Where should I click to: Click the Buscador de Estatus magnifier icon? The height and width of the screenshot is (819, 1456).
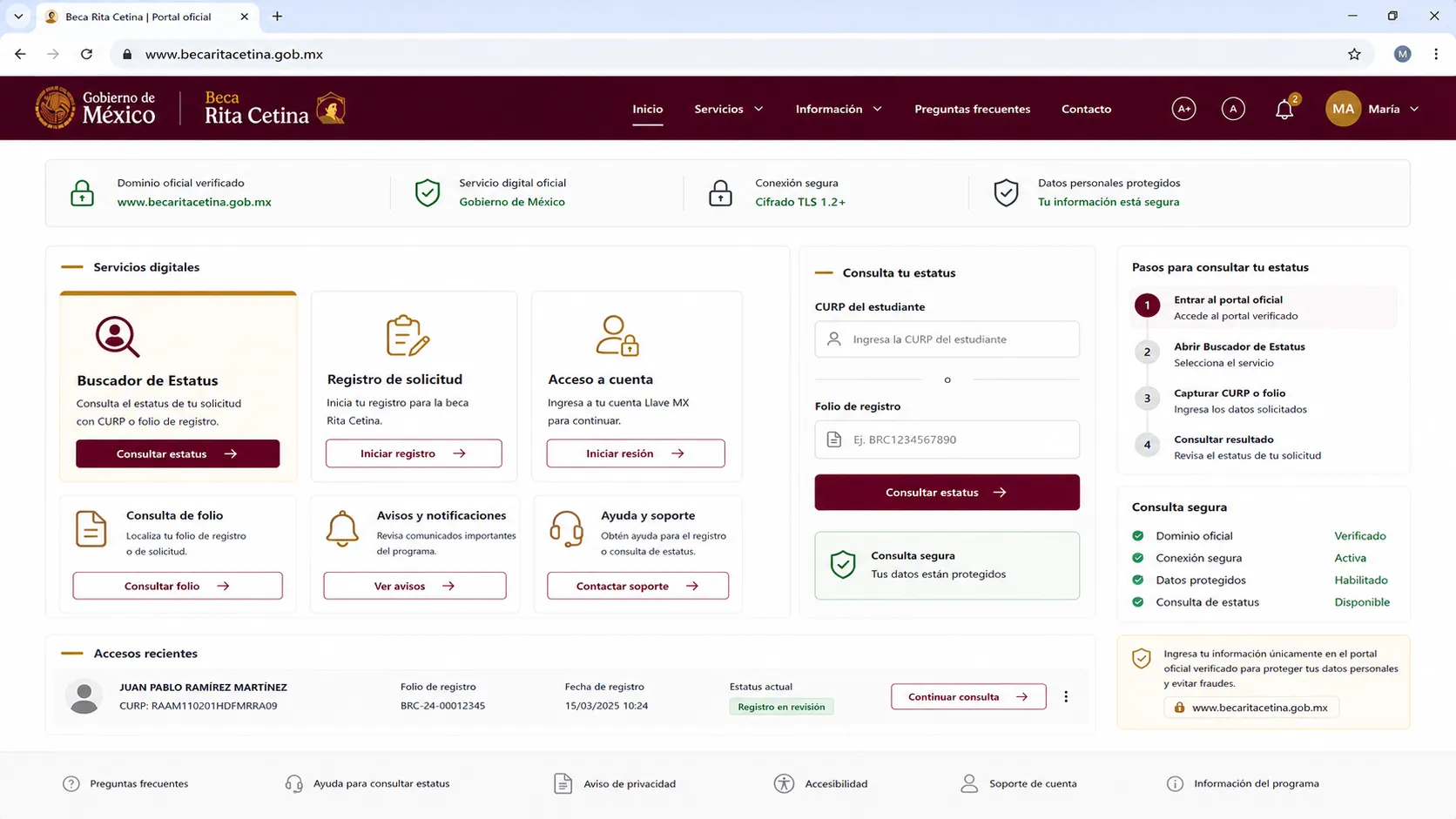[x=118, y=336]
